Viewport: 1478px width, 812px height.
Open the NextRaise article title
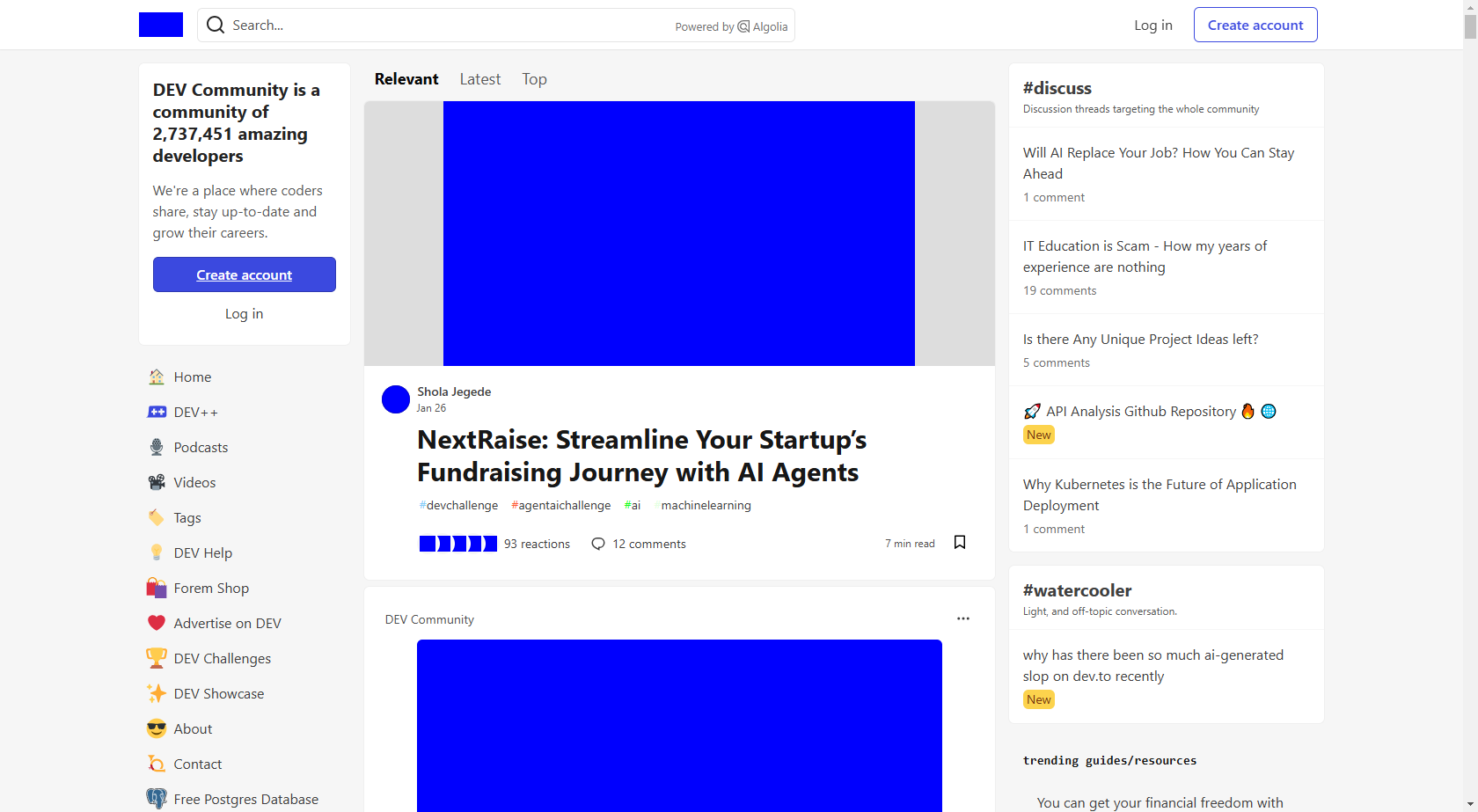click(x=641, y=456)
